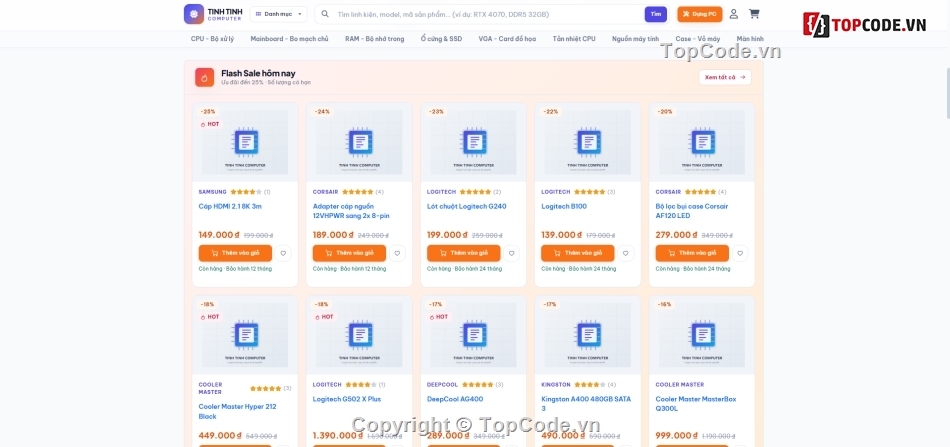
Task: Open Logitech B100 product link
Action: (564, 207)
